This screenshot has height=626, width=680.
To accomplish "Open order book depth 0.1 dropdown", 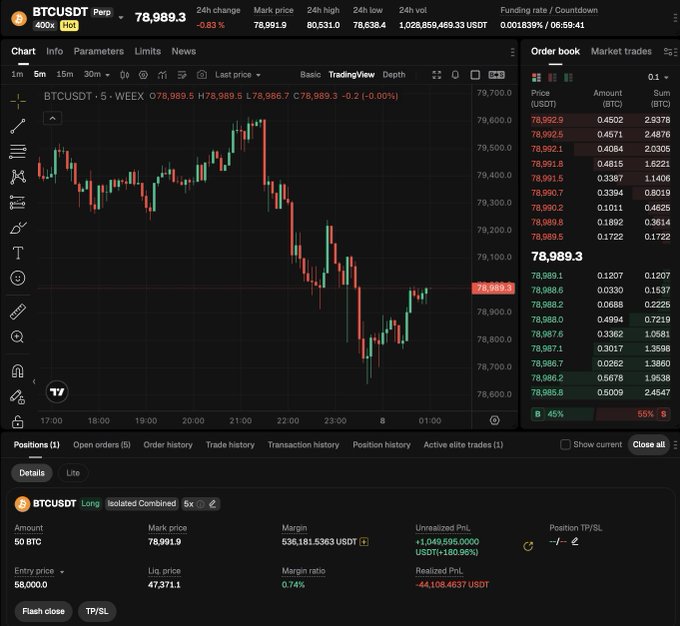I will (658, 77).
